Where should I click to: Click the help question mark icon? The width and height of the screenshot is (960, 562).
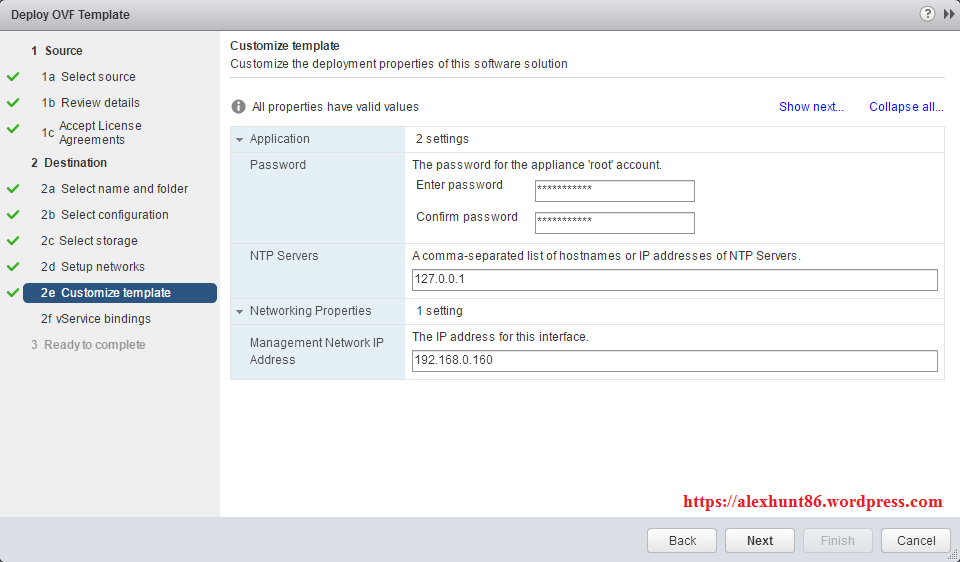point(927,14)
